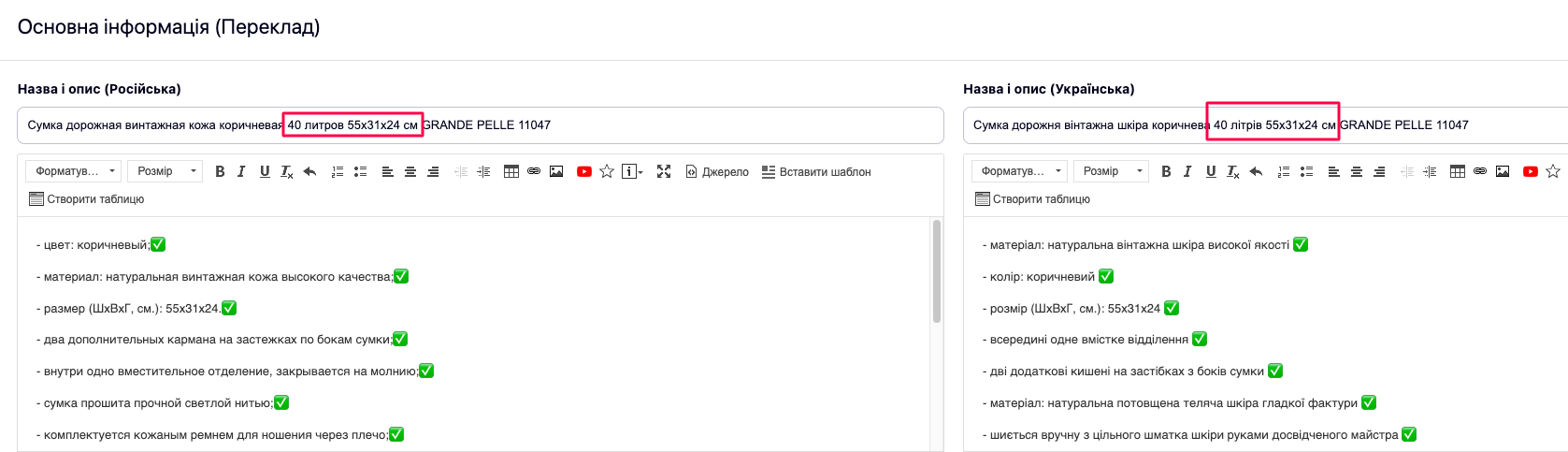Click undo arrow in Ukrainian editor
1568x452 pixels.
(x=1256, y=171)
